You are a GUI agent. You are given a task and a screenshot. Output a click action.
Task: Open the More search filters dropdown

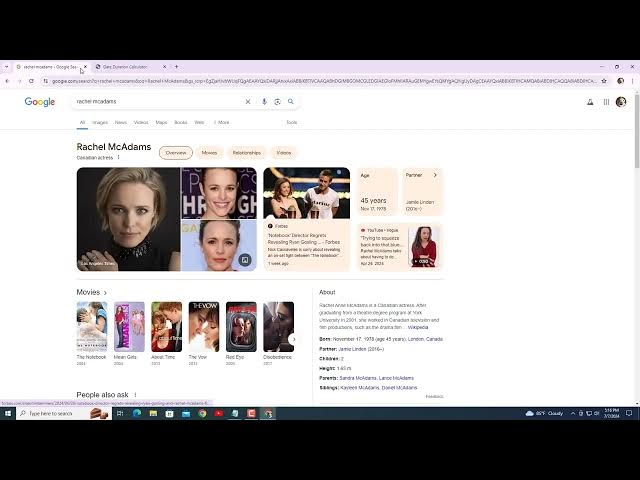coord(221,122)
